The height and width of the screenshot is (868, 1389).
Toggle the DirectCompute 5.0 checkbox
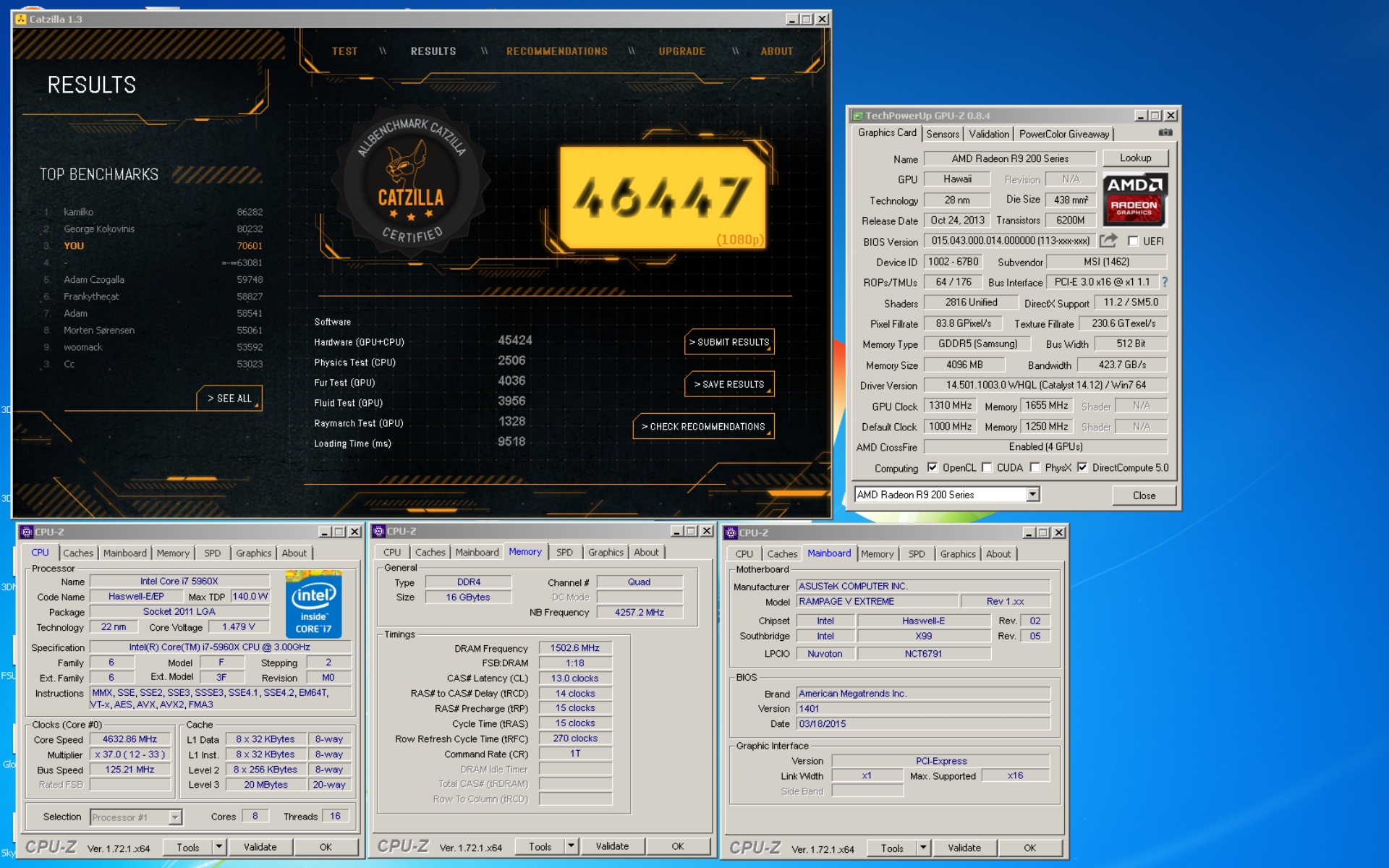click(x=1082, y=467)
